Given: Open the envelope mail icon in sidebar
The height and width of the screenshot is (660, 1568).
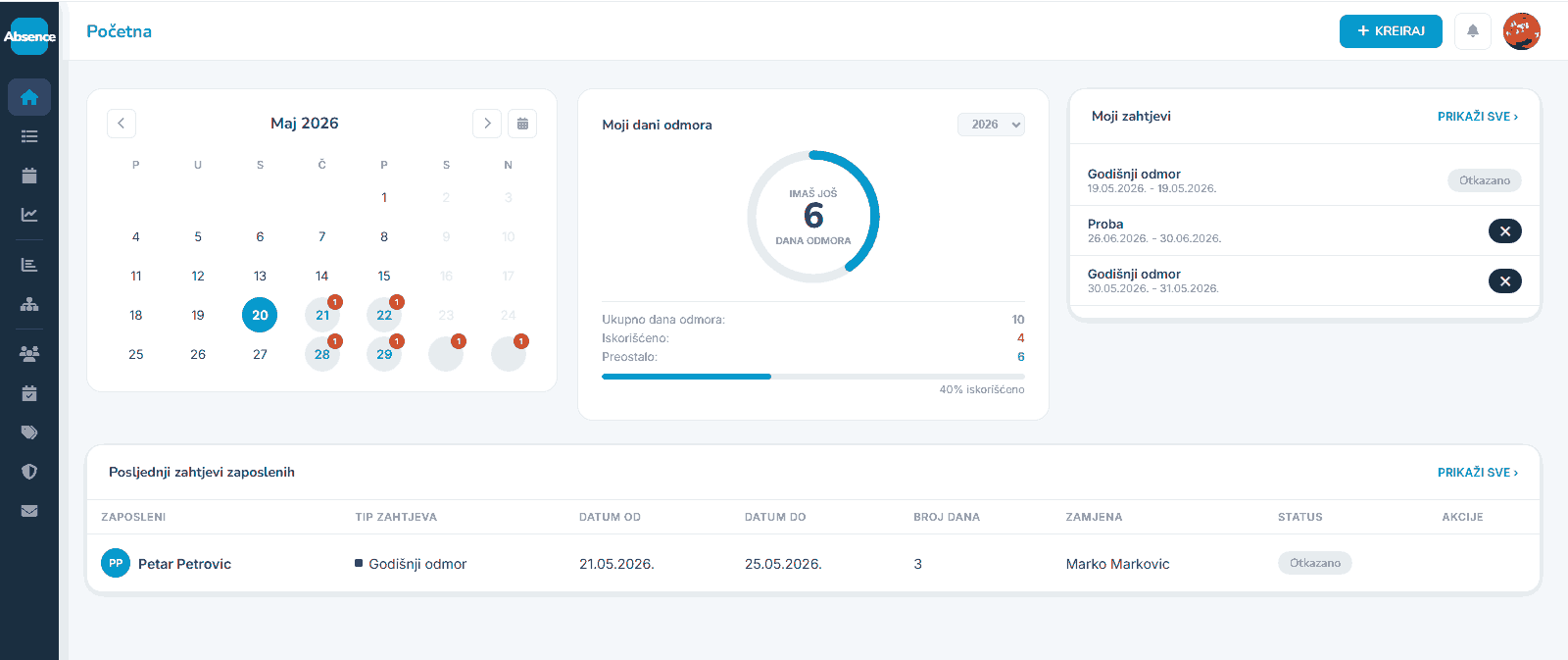Looking at the screenshot, I should pyautogui.click(x=29, y=511).
